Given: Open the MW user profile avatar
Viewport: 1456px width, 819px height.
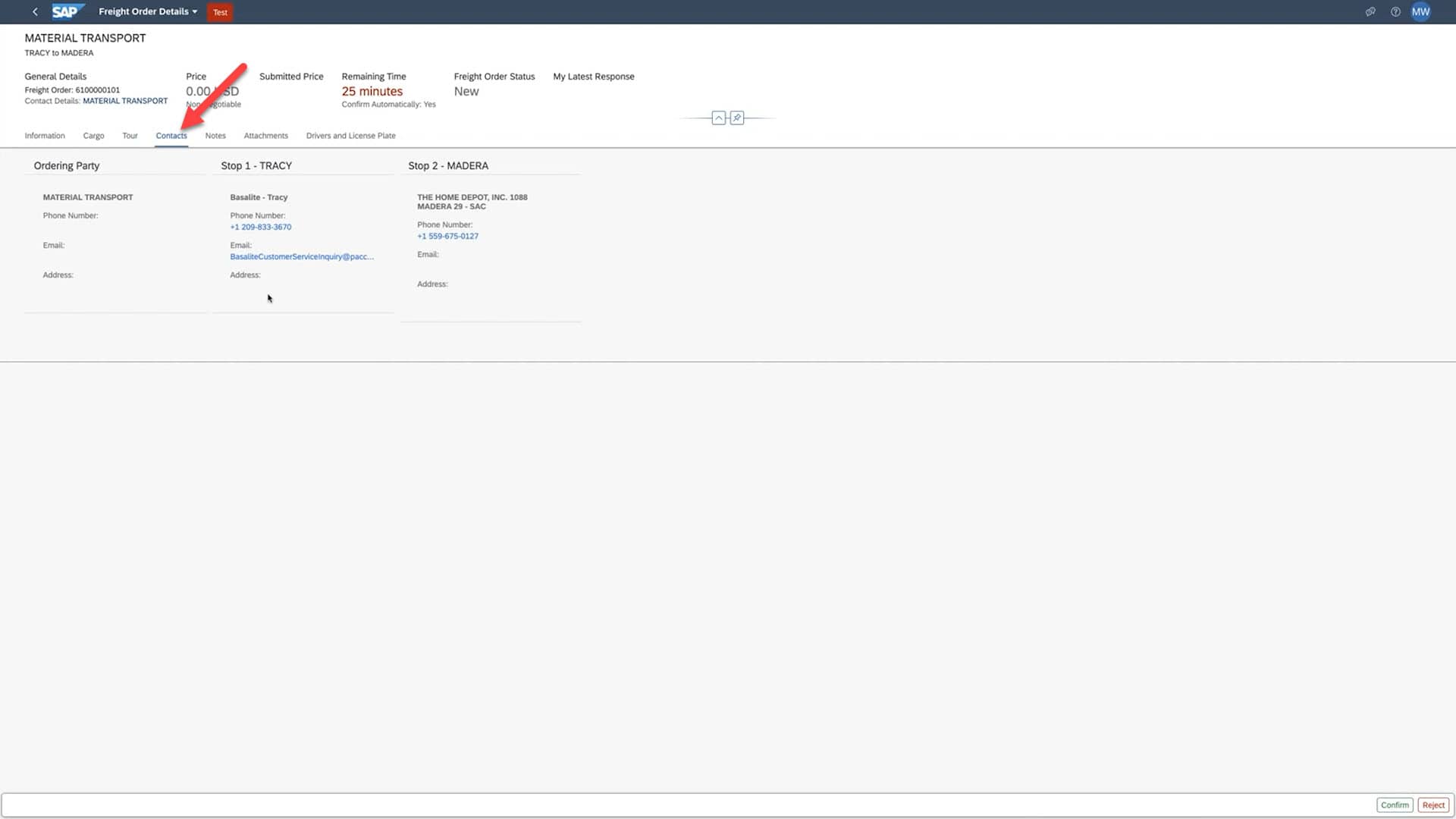Looking at the screenshot, I should 1420,11.
